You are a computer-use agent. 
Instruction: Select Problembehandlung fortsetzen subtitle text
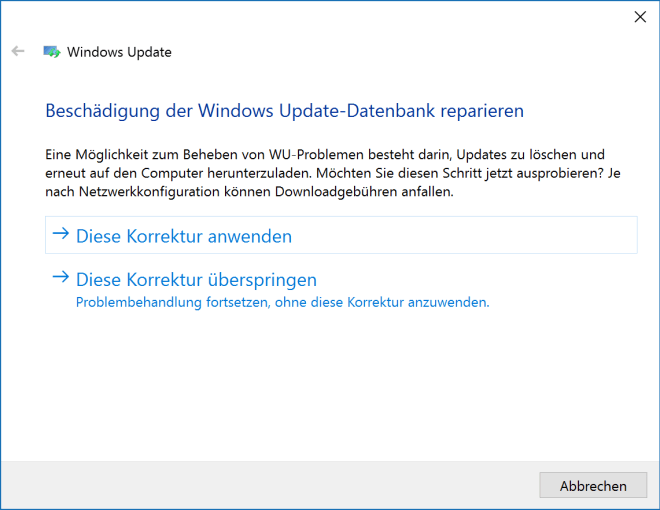pyautogui.click(x=282, y=302)
